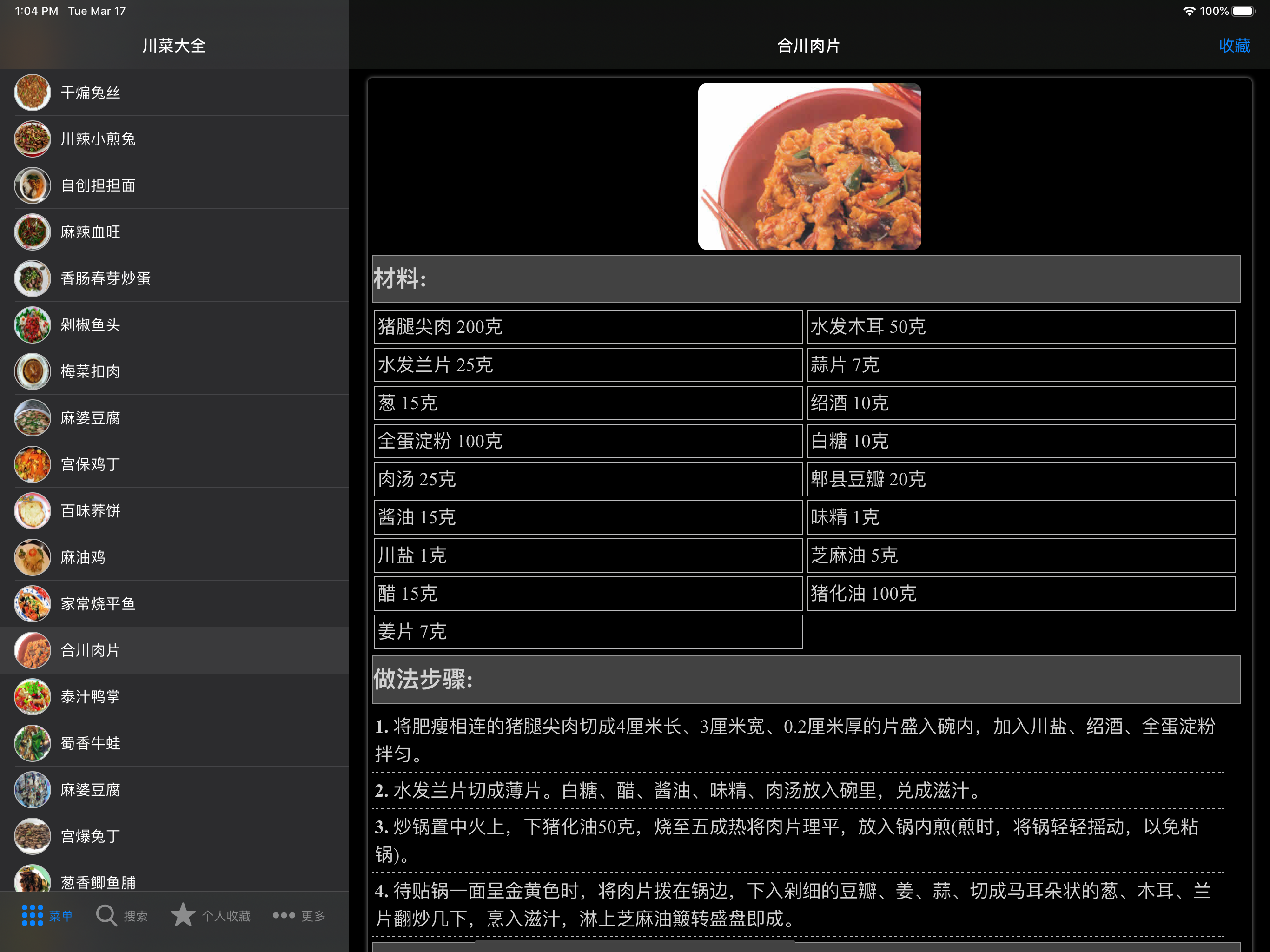
Task: Select the 梅菜扣肉 dish thumbnail
Action: click(33, 371)
